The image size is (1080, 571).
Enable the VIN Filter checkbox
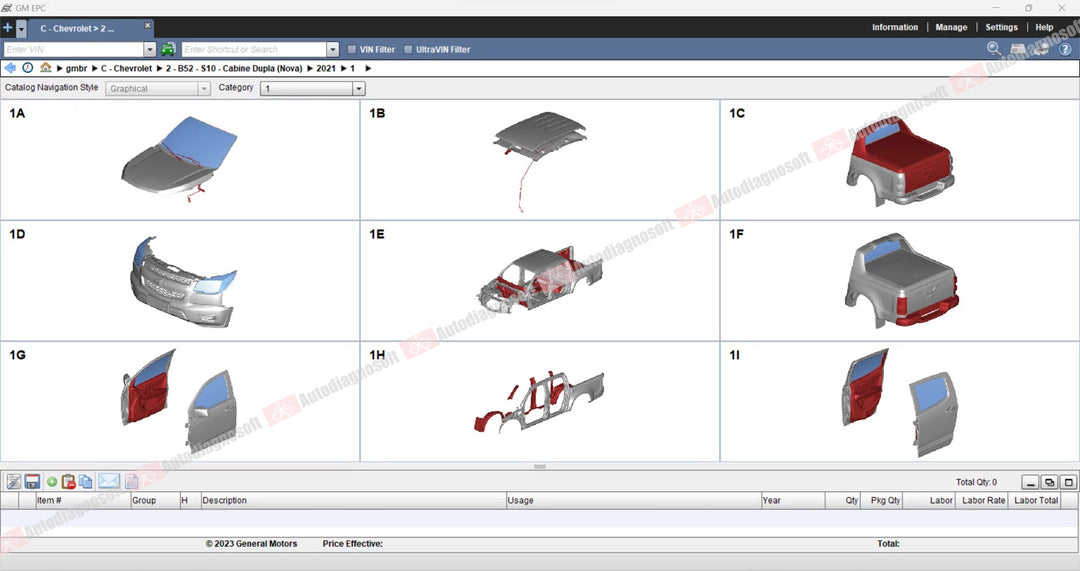[352, 50]
